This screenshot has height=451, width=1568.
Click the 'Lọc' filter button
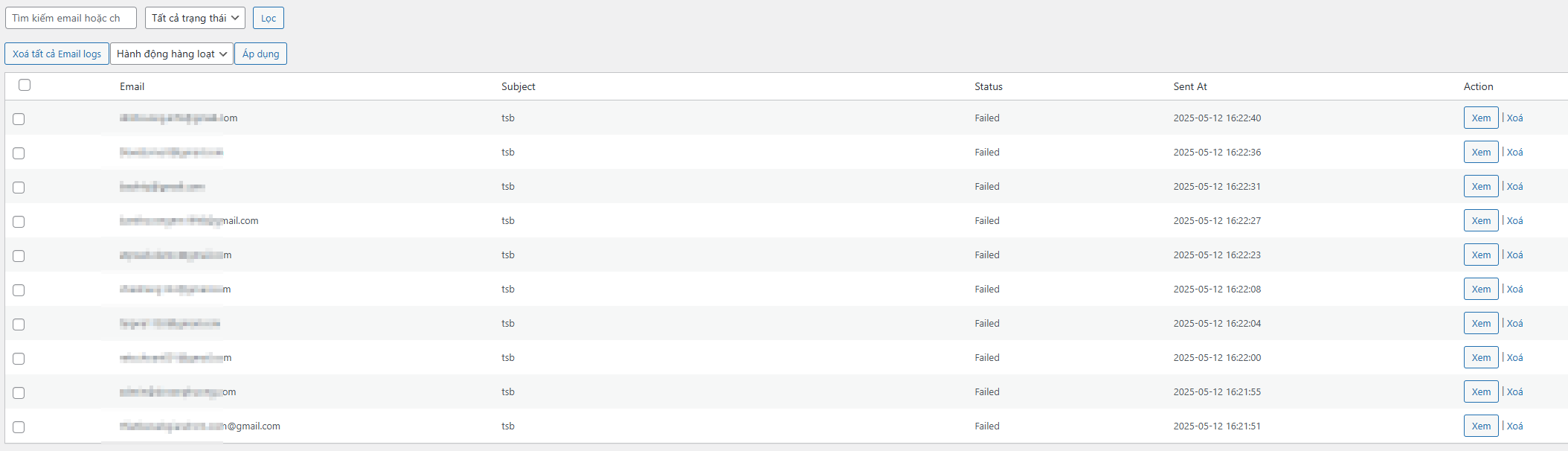[x=269, y=18]
